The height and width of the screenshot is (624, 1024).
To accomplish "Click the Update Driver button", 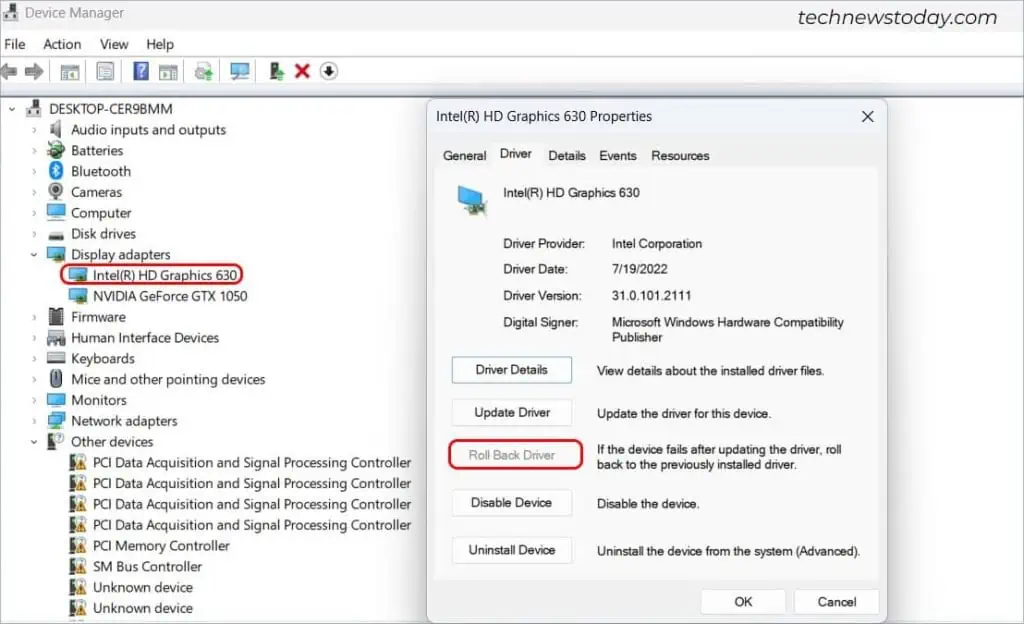I will coord(512,413).
